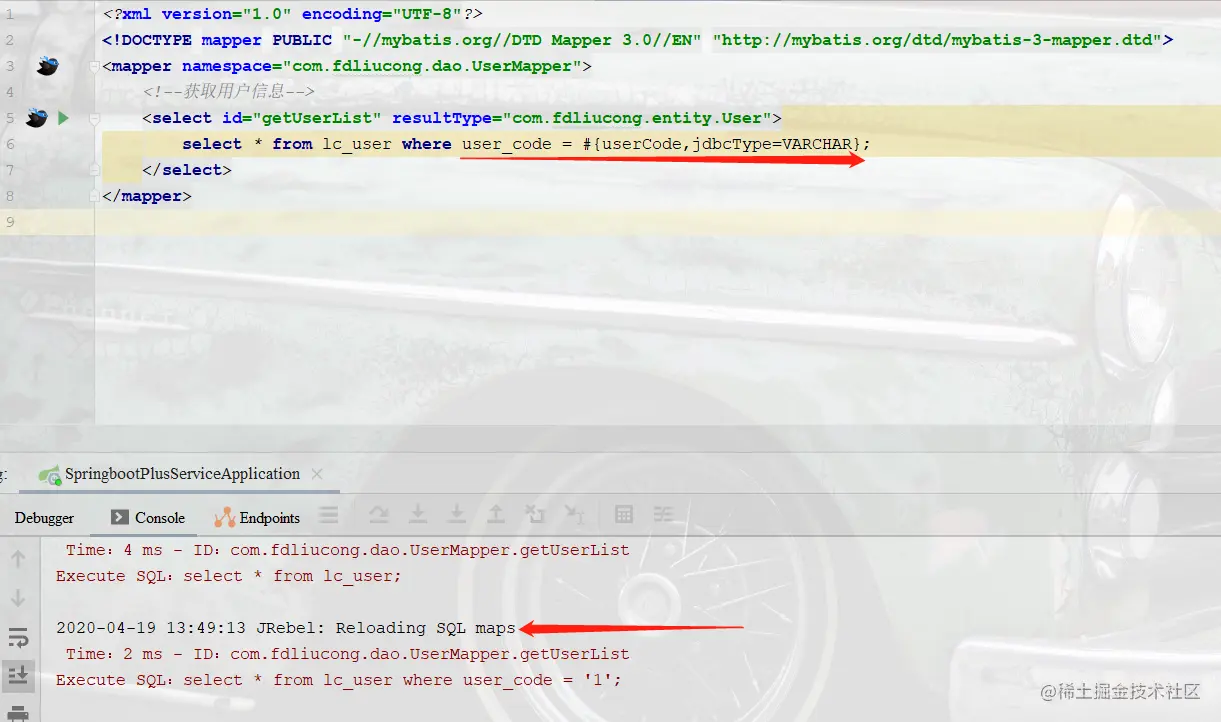Switch to the Endpoints tab
1221x722 pixels.
click(257, 518)
